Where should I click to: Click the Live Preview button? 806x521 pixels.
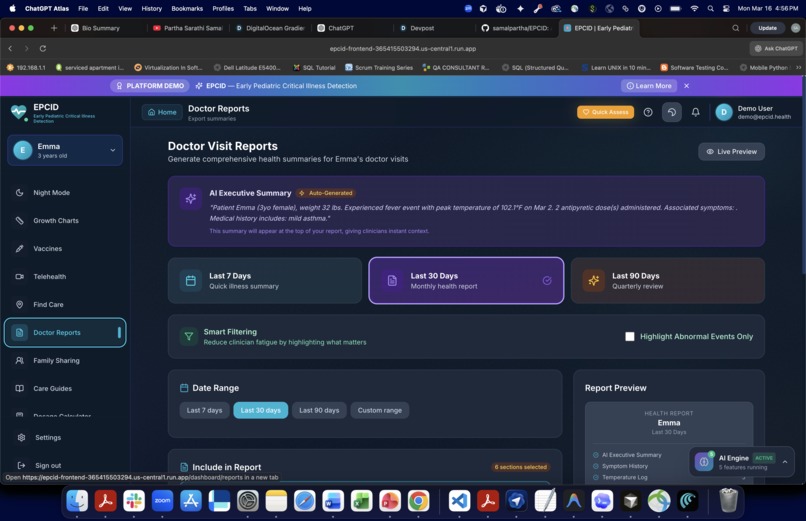click(731, 152)
